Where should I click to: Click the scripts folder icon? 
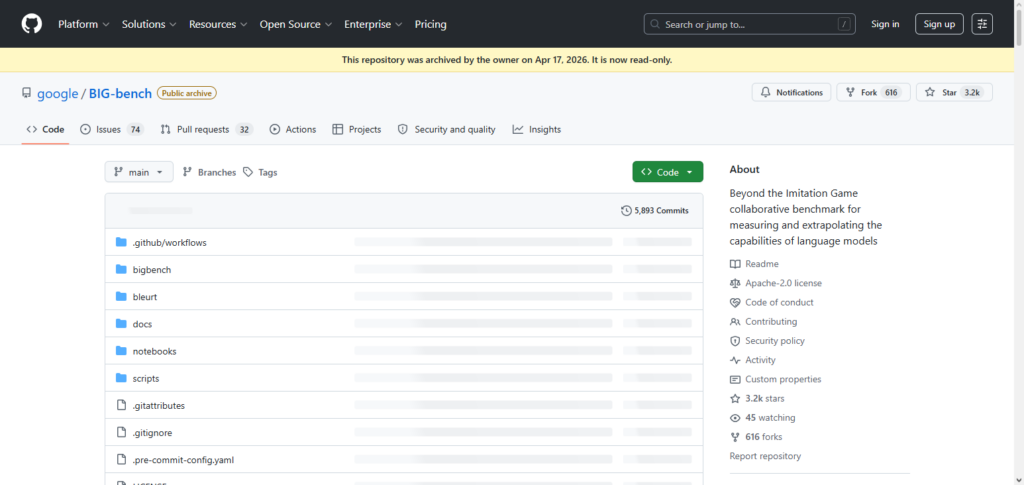click(121, 378)
